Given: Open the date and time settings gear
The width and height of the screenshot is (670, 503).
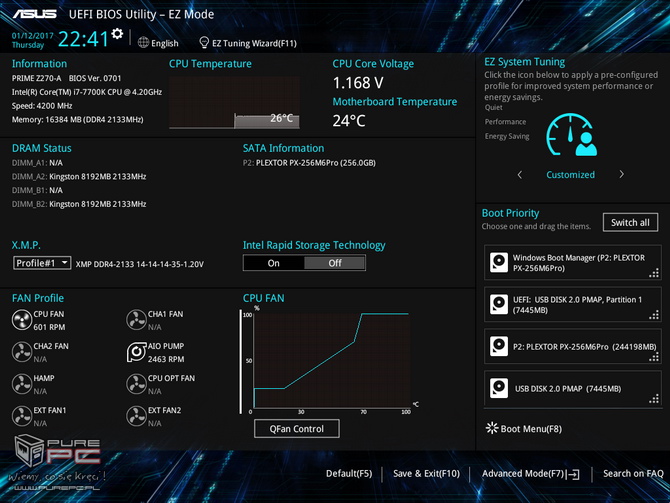Looking at the screenshot, I should pos(117,33).
